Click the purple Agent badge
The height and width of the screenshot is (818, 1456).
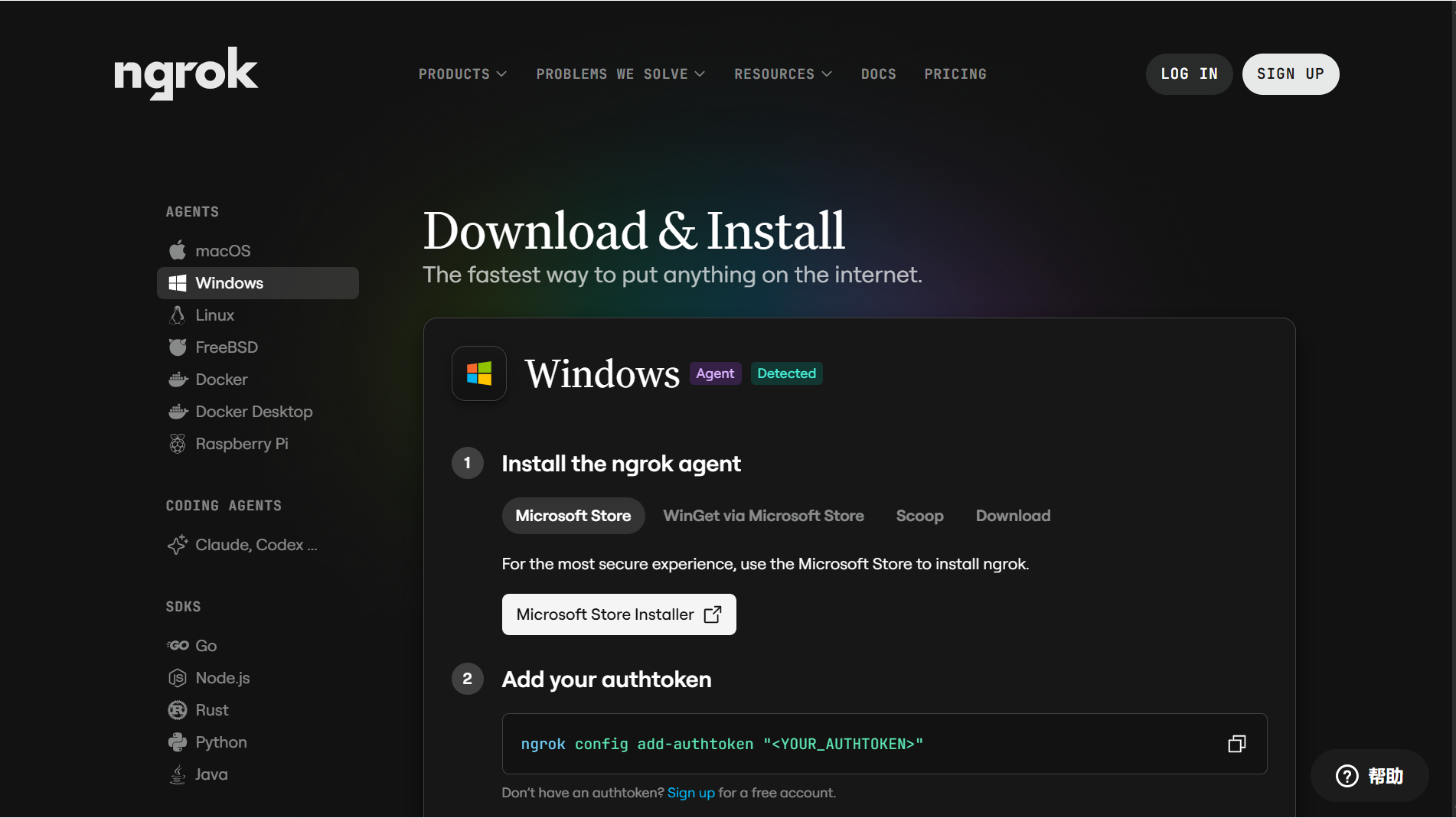click(715, 373)
